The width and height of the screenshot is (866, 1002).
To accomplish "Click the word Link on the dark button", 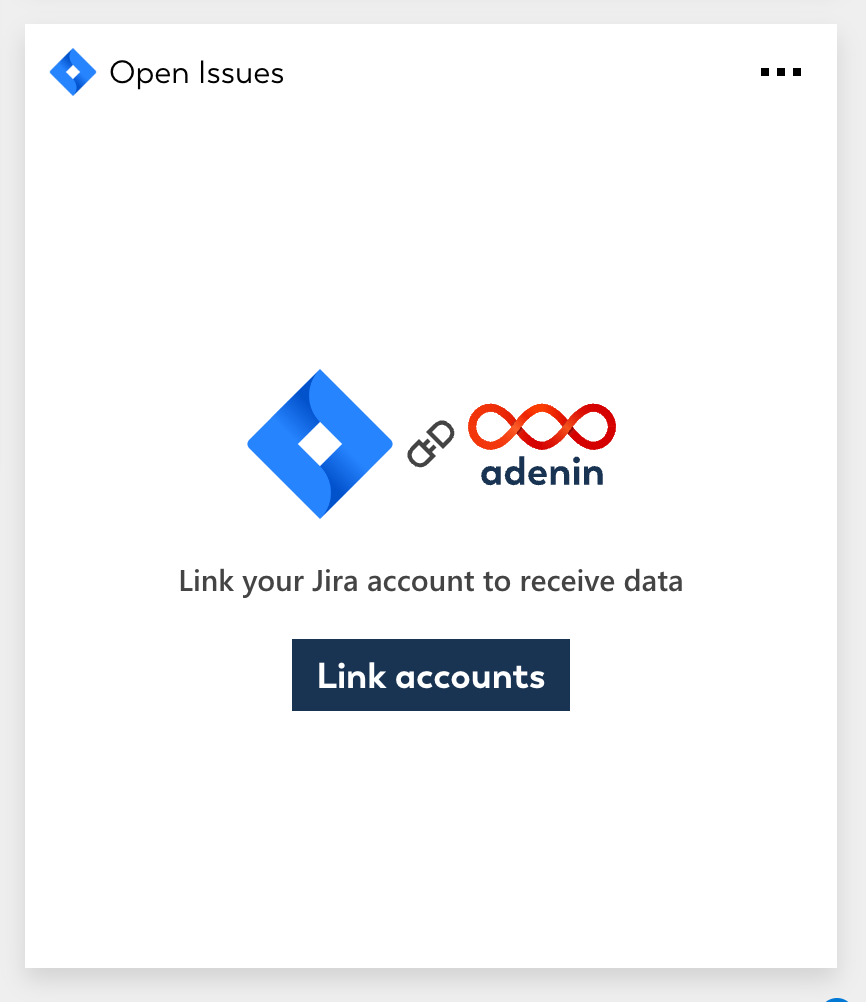I will pos(352,676).
